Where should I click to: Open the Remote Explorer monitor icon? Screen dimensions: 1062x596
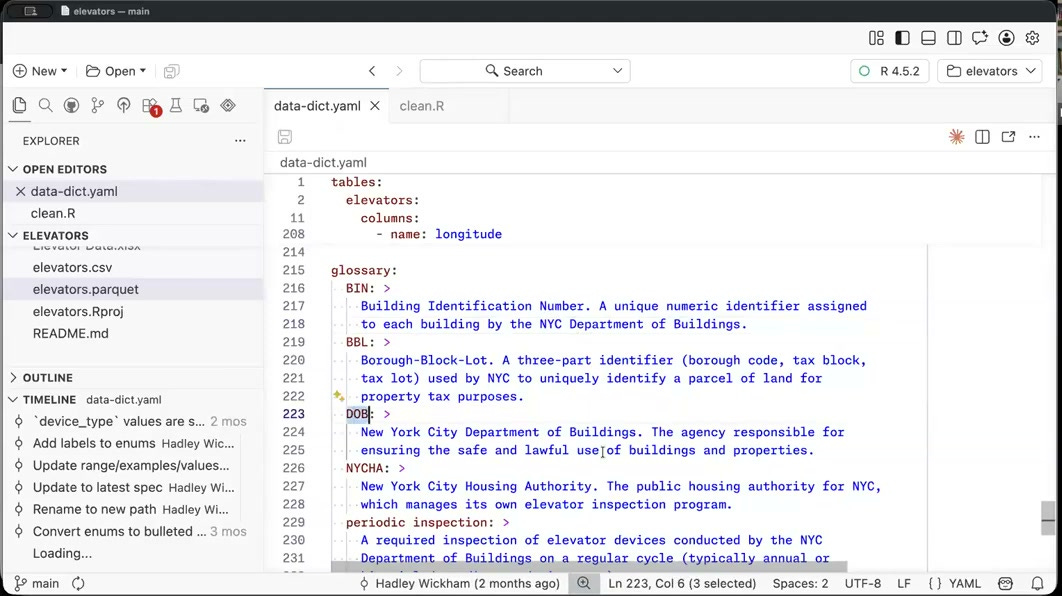coord(201,105)
